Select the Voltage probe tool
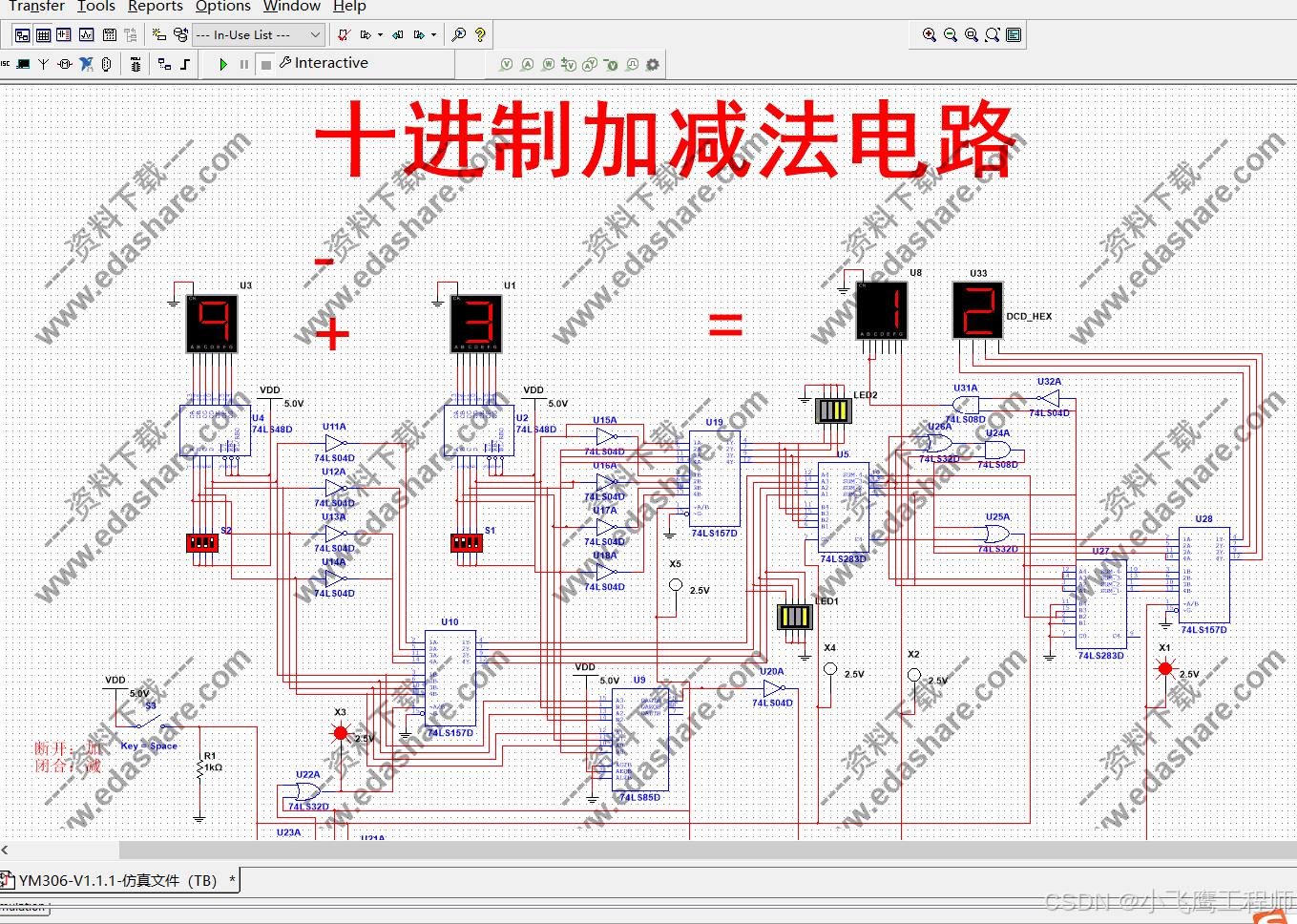Screen dimensions: 1297x924 click(x=506, y=65)
